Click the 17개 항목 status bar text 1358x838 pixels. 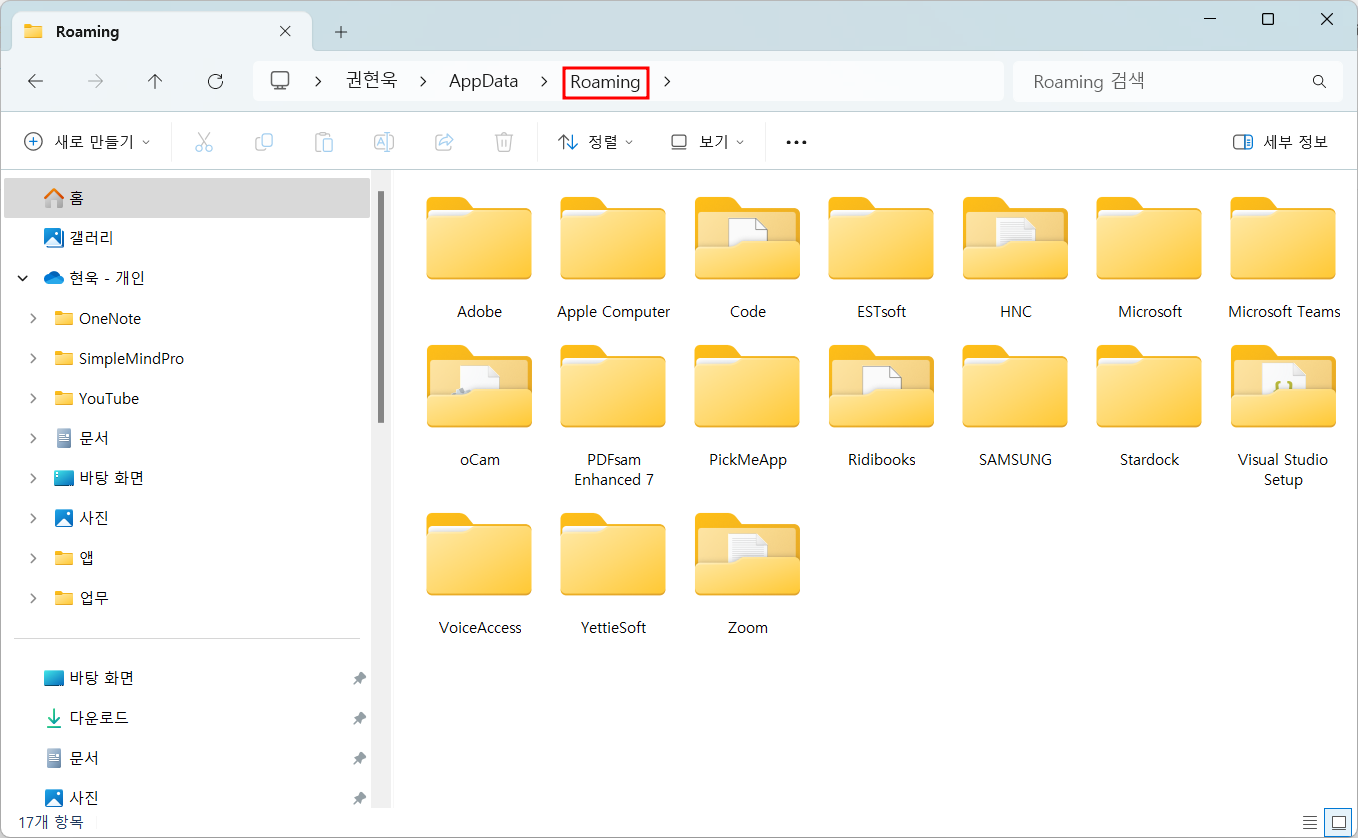click(51, 823)
